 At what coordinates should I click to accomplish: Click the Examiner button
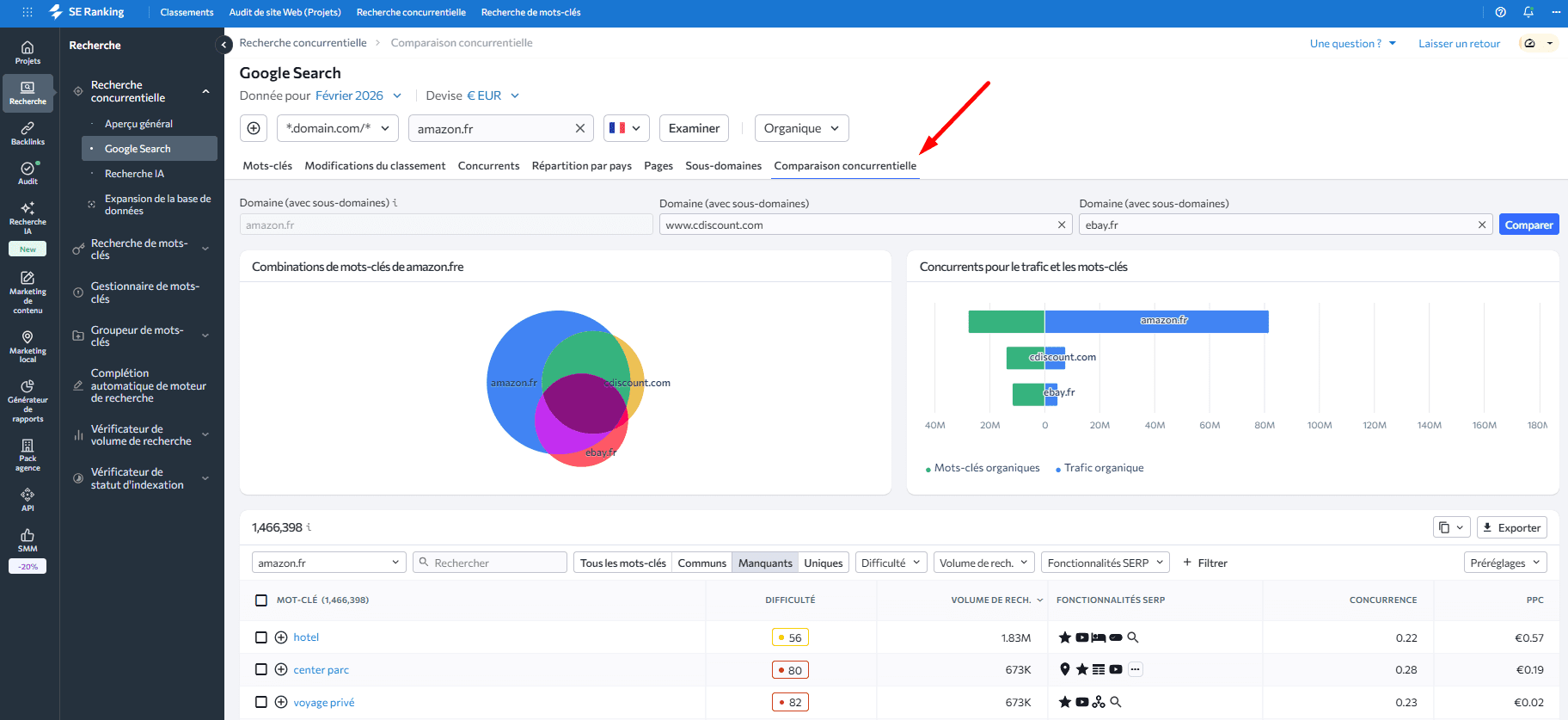(x=694, y=128)
